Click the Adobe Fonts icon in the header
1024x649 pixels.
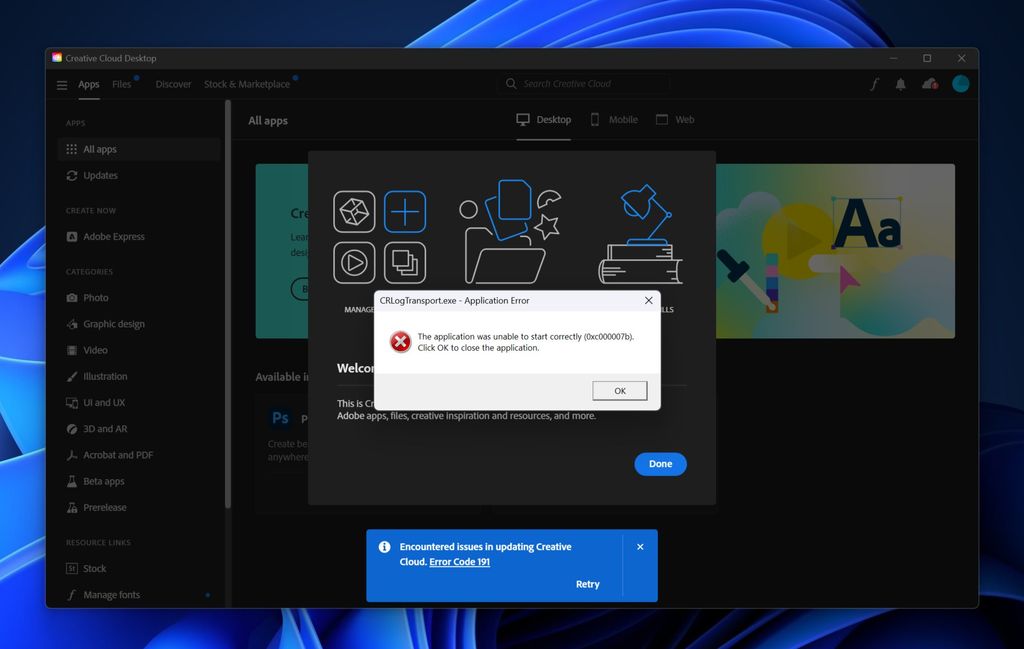tap(875, 84)
